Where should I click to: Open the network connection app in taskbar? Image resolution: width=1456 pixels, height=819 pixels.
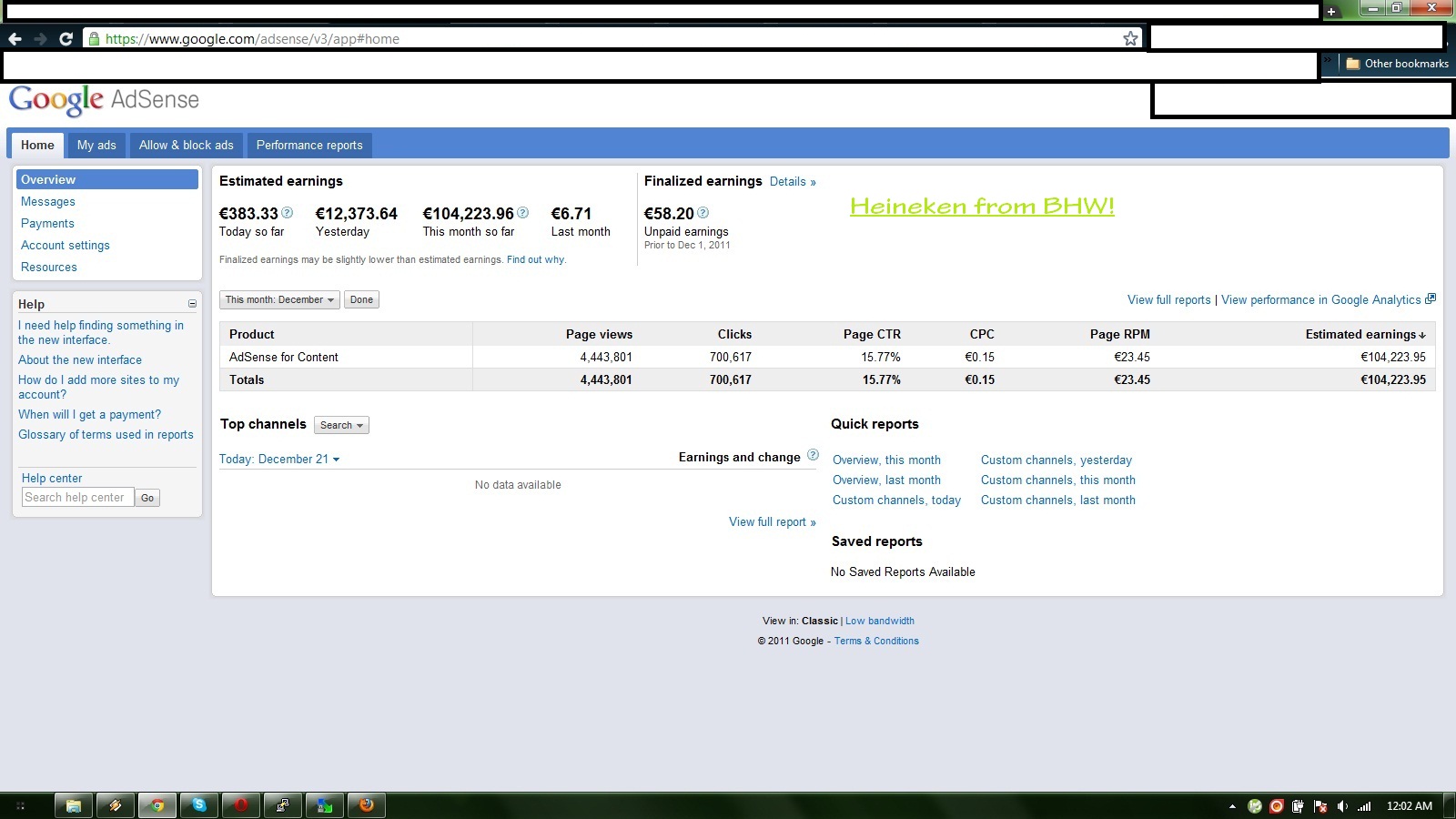coord(283,805)
